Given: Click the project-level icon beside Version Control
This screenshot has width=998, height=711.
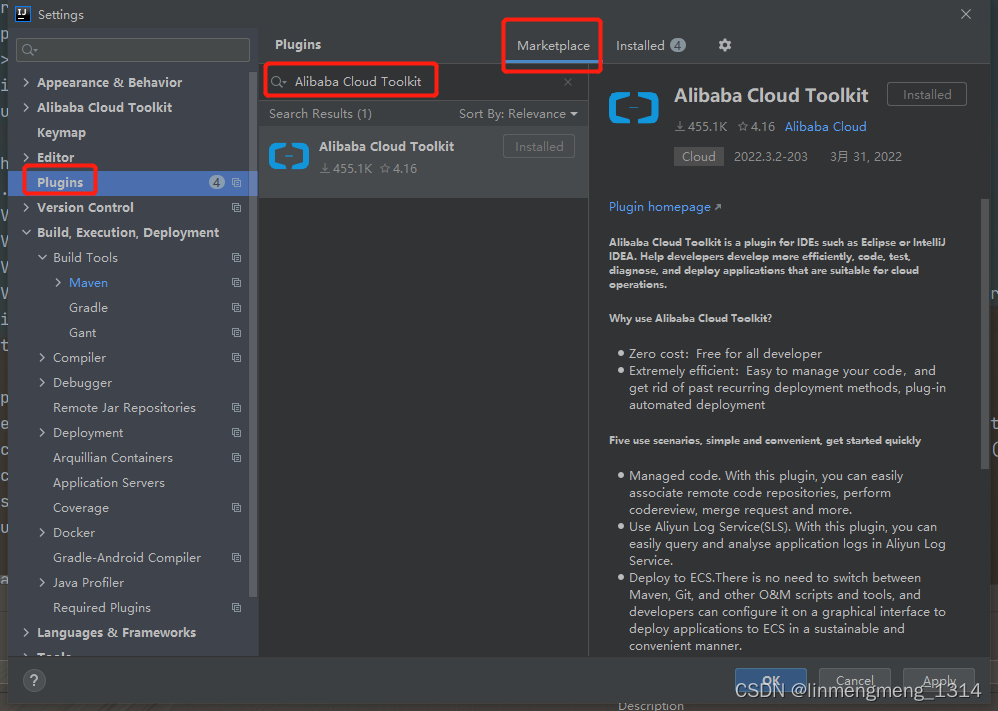Looking at the screenshot, I should (x=237, y=208).
